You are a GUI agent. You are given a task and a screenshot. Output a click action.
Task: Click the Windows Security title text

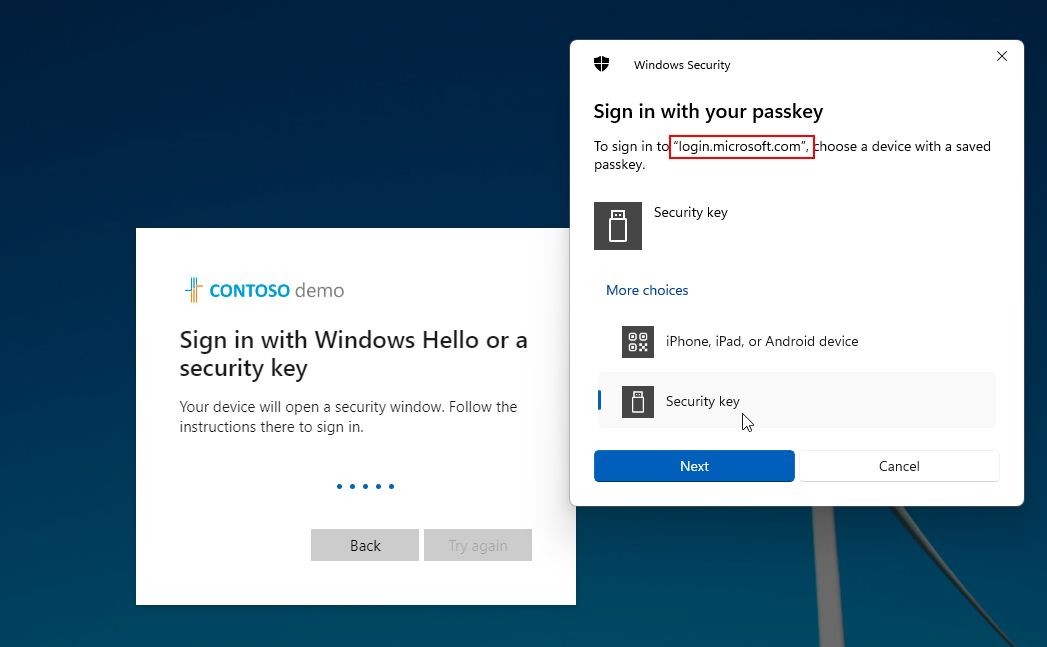tap(682, 65)
